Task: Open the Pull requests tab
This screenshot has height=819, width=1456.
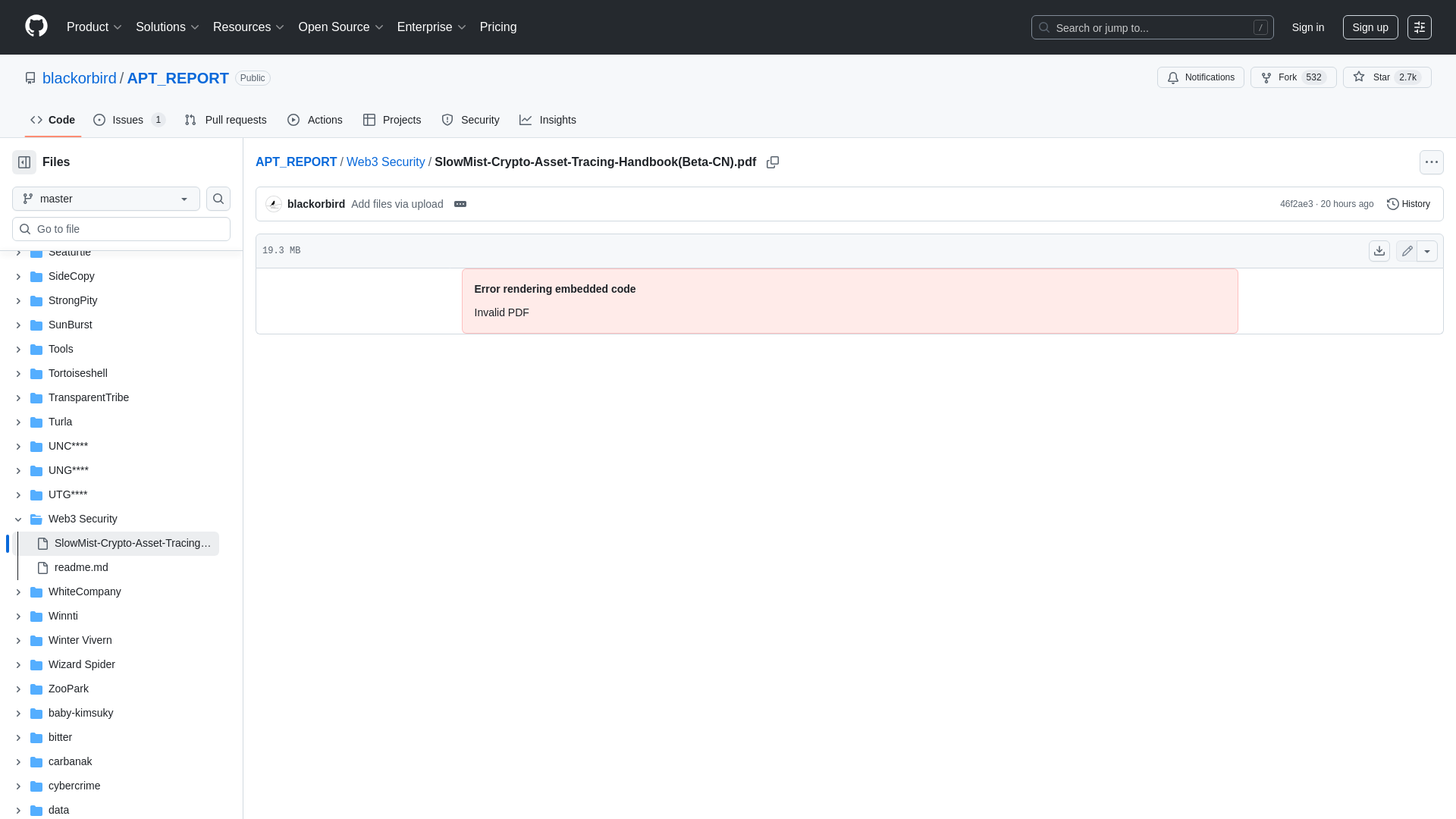Action: [225, 120]
